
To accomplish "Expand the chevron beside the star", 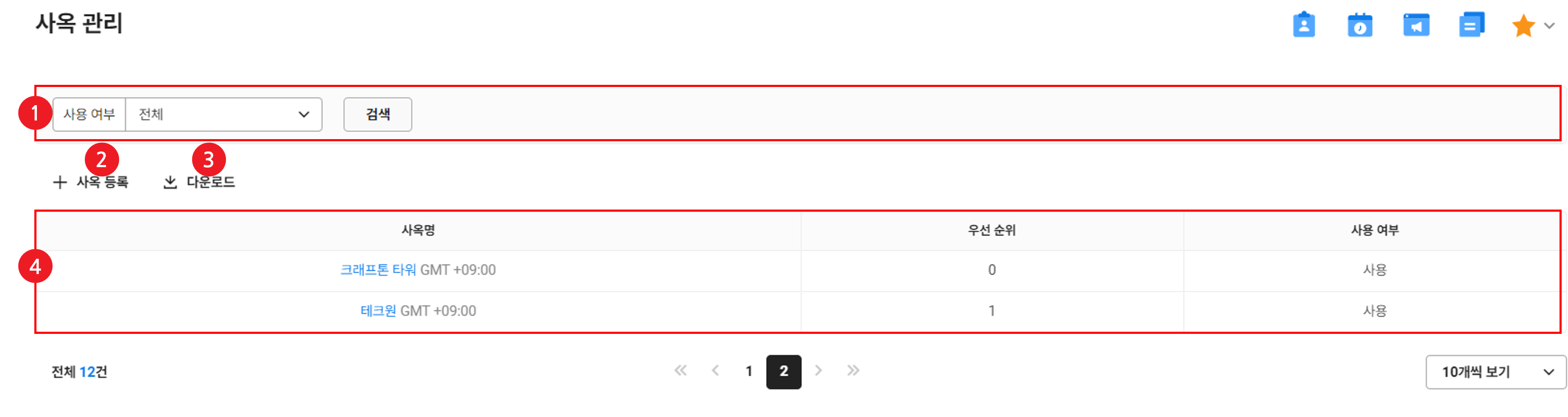I will [1549, 25].
